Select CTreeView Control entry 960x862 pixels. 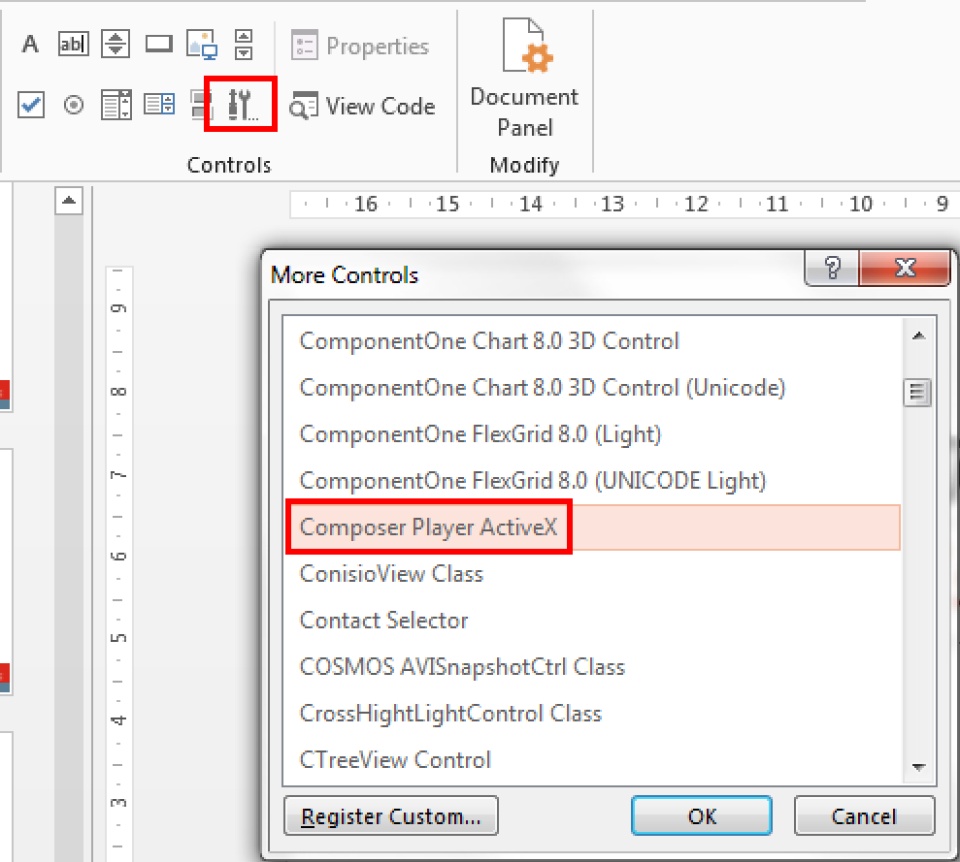592,760
